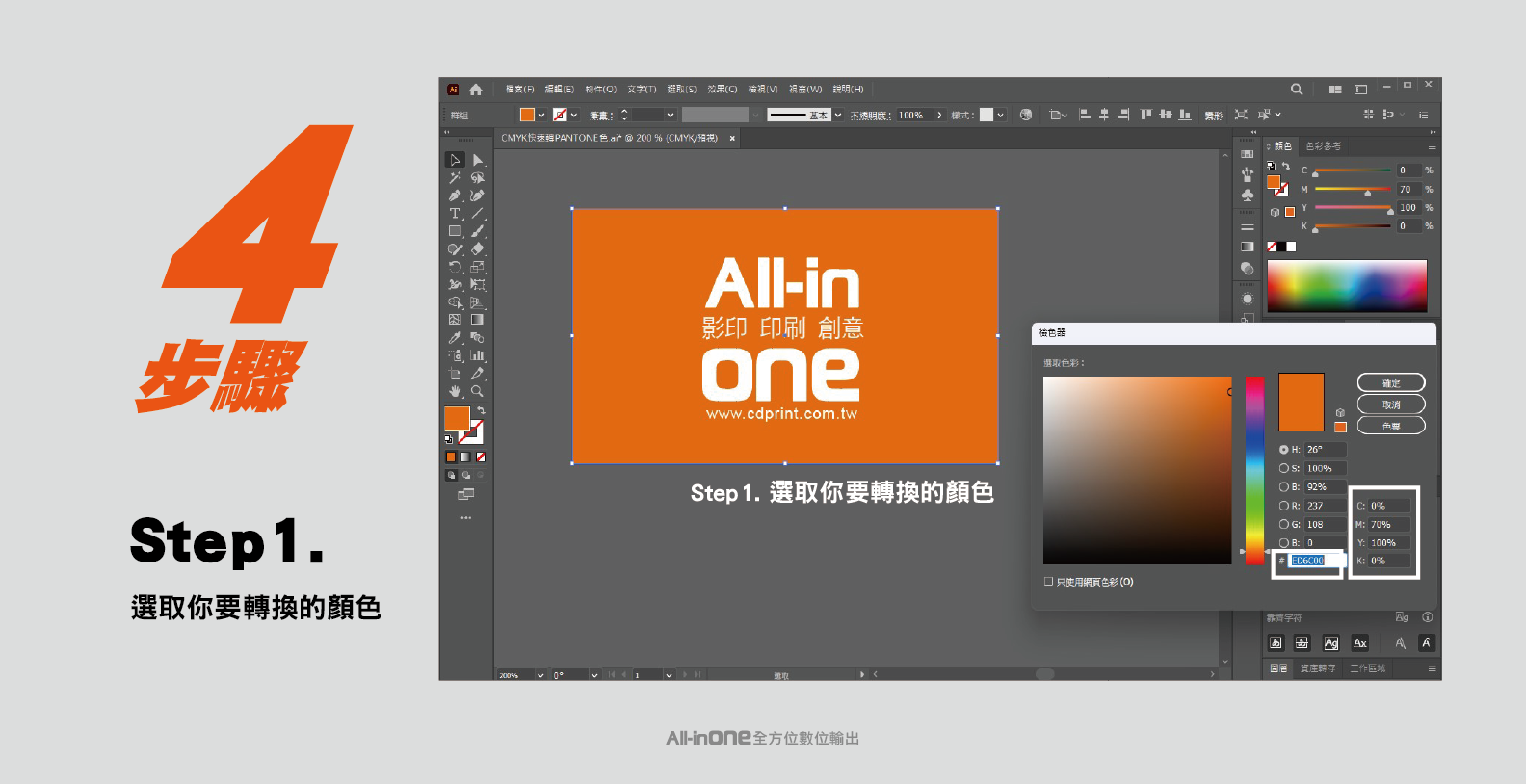Select the Zoom magnifier tool
This screenshot has height=784, width=1526.
[478, 391]
